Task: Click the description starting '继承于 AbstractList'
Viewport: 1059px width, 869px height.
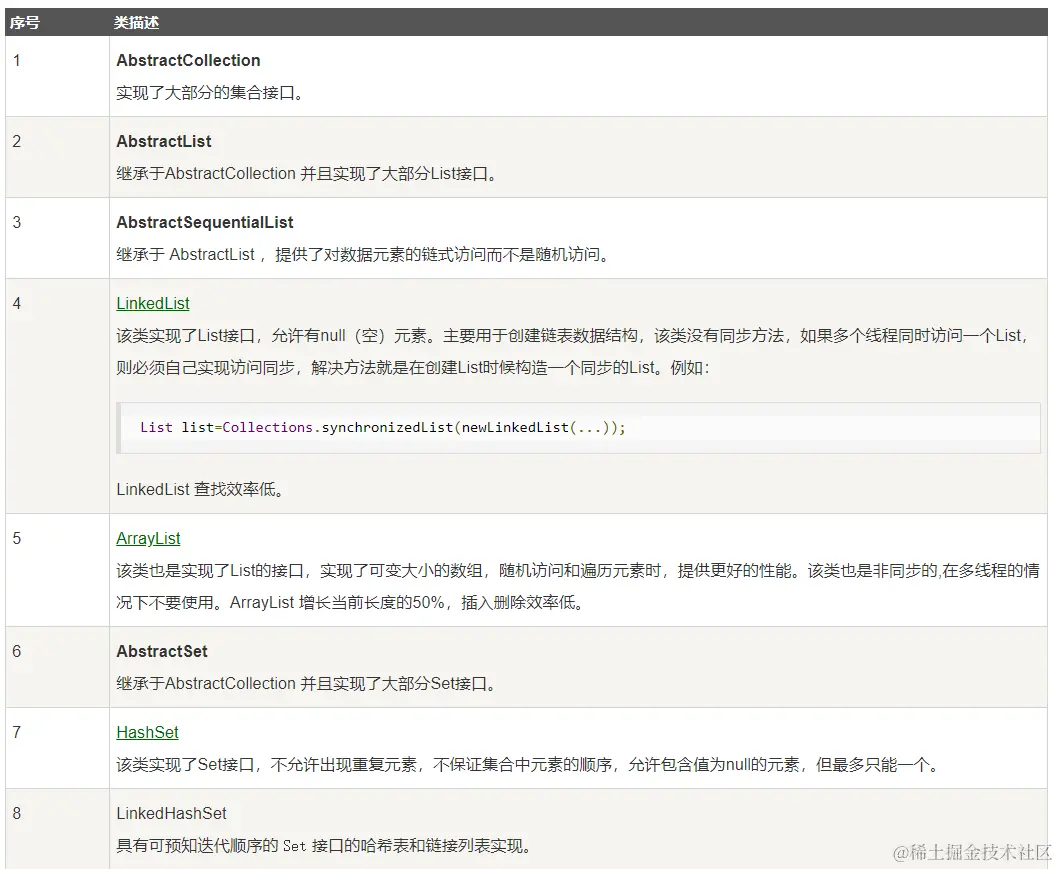Action: 363,255
